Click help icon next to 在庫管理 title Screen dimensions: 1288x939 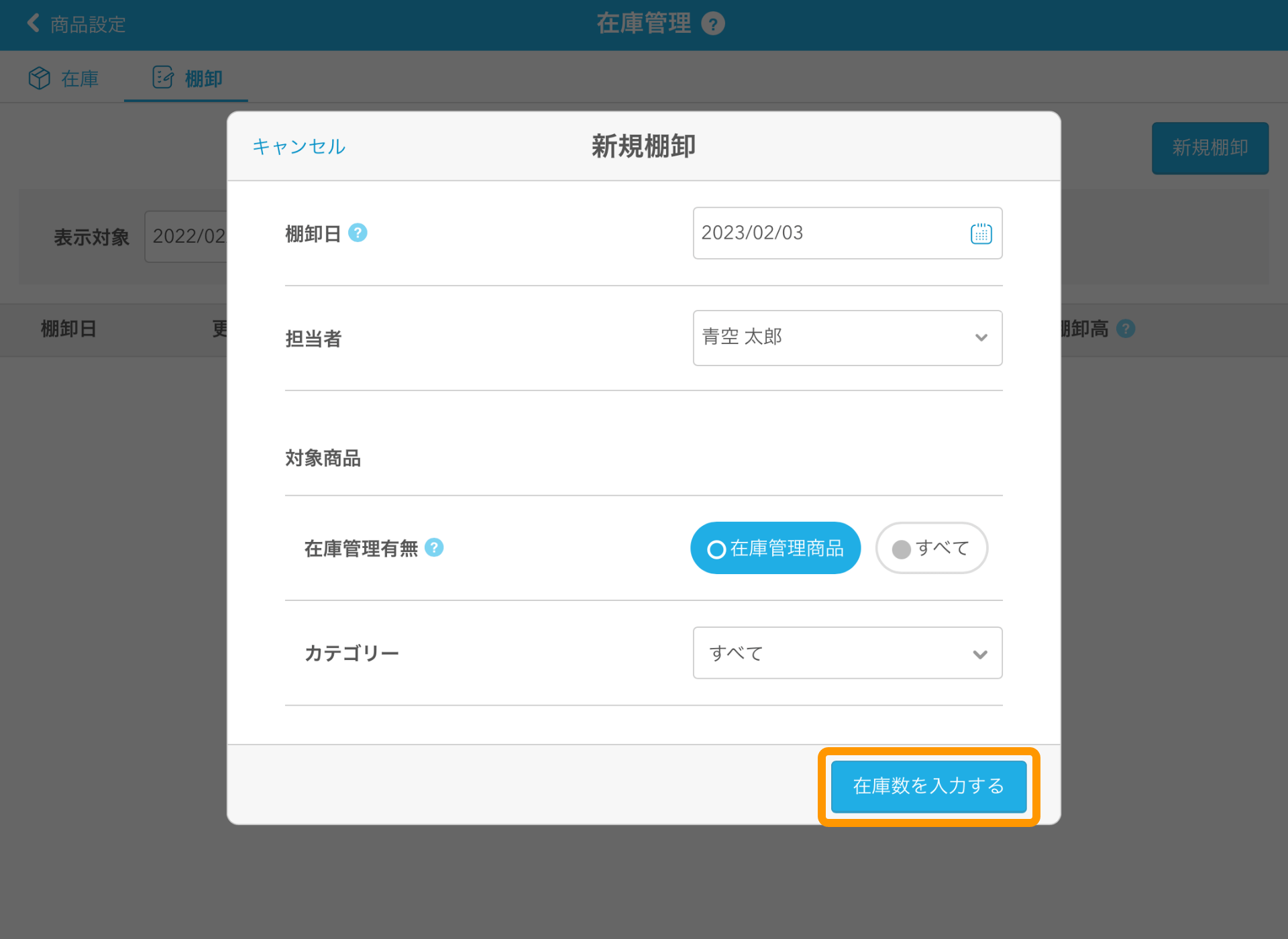(x=713, y=24)
